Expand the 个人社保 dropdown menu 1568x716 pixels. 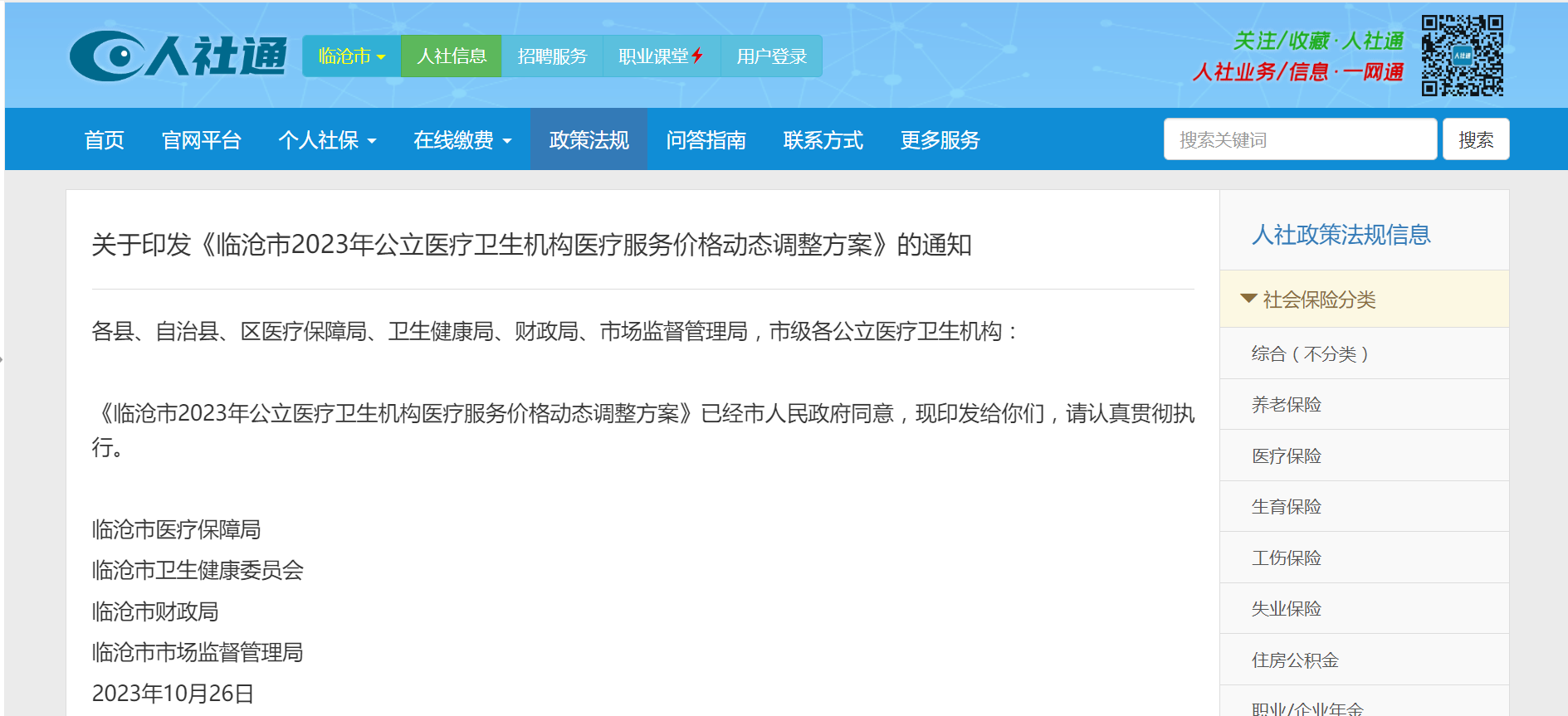pyautogui.click(x=327, y=140)
